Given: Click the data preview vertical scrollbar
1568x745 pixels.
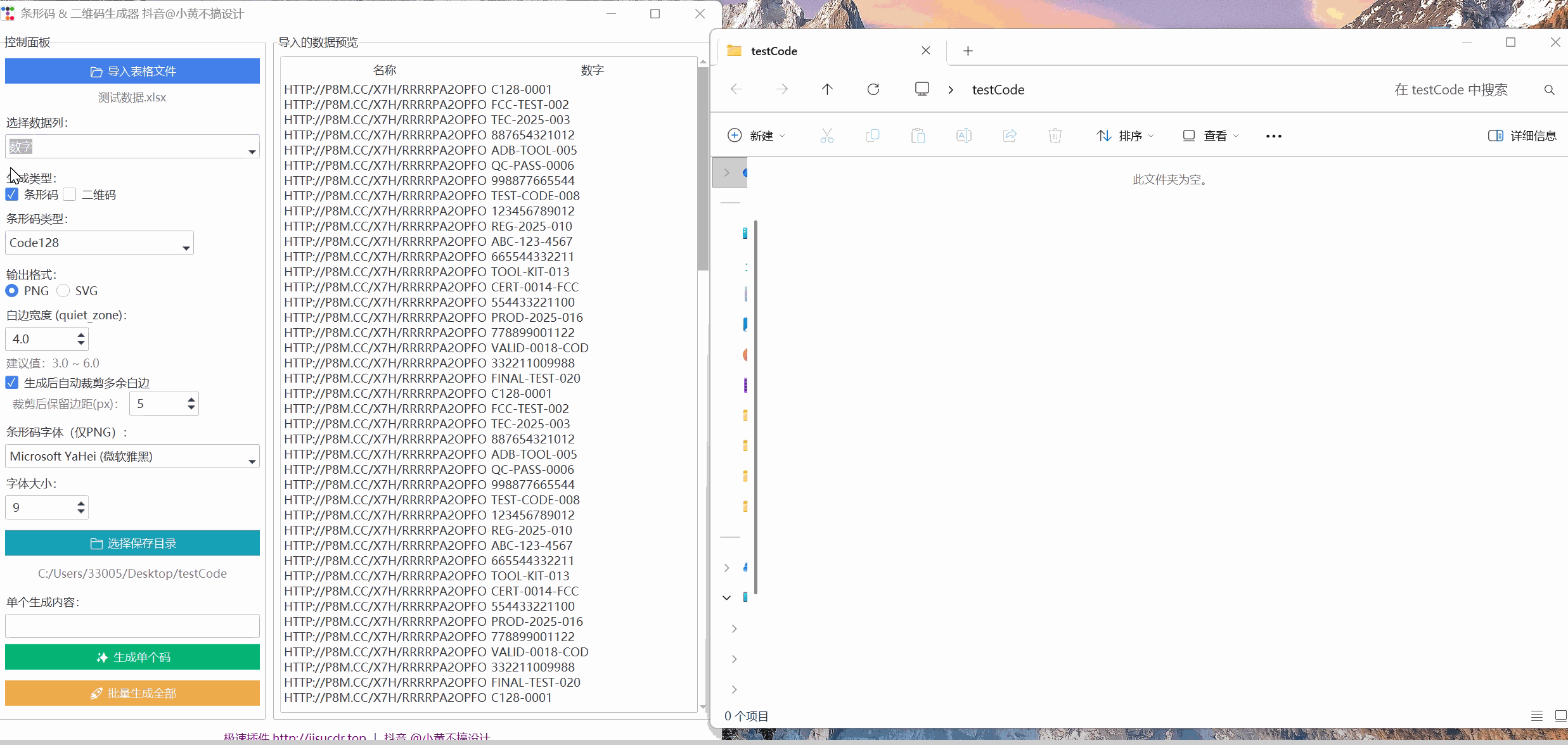Looking at the screenshot, I should pos(702,169).
